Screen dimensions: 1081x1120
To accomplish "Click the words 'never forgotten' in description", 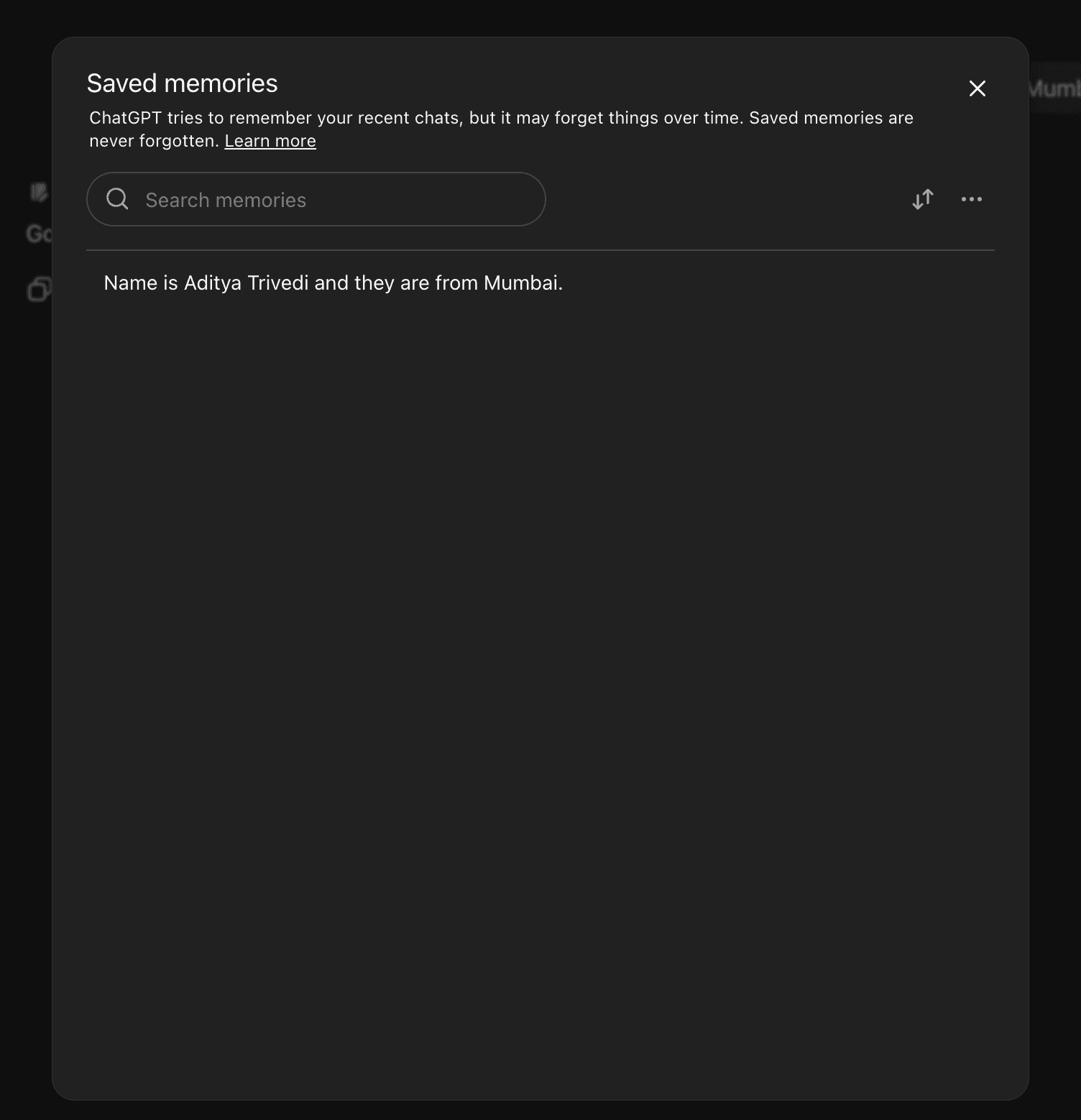I will point(152,141).
